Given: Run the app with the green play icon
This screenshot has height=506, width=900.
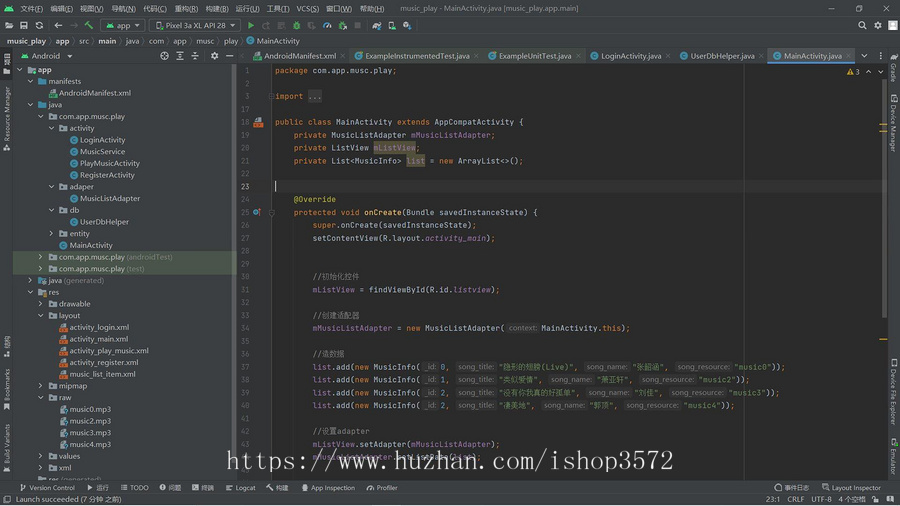Looking at the screenshot, I should pyautogui.click(x=251, y=25).
